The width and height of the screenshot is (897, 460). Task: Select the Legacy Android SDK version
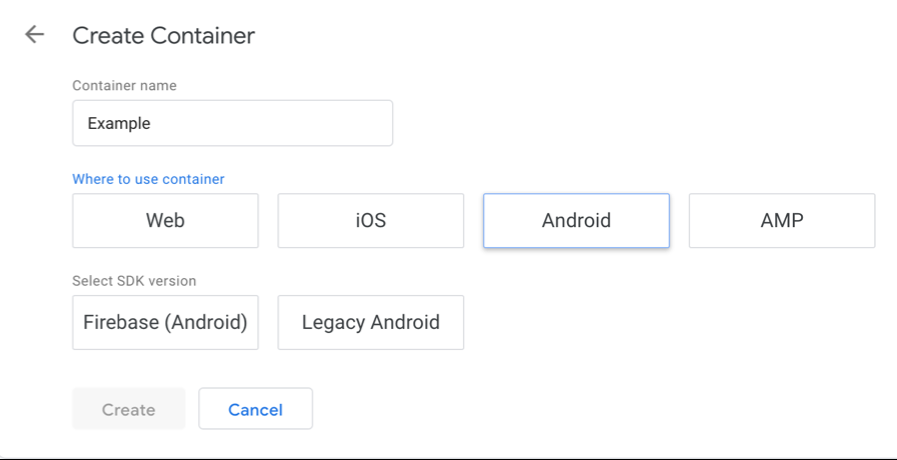click(x=370, y=322)
